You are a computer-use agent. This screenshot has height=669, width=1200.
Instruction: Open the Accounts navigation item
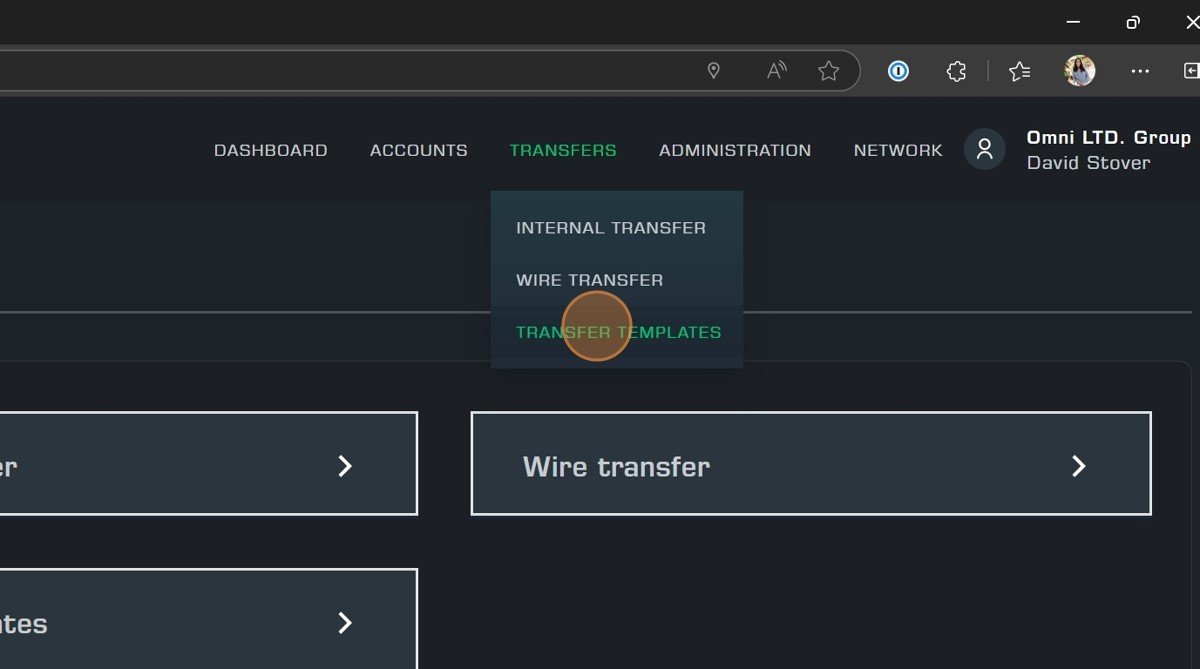coord(418,150)
